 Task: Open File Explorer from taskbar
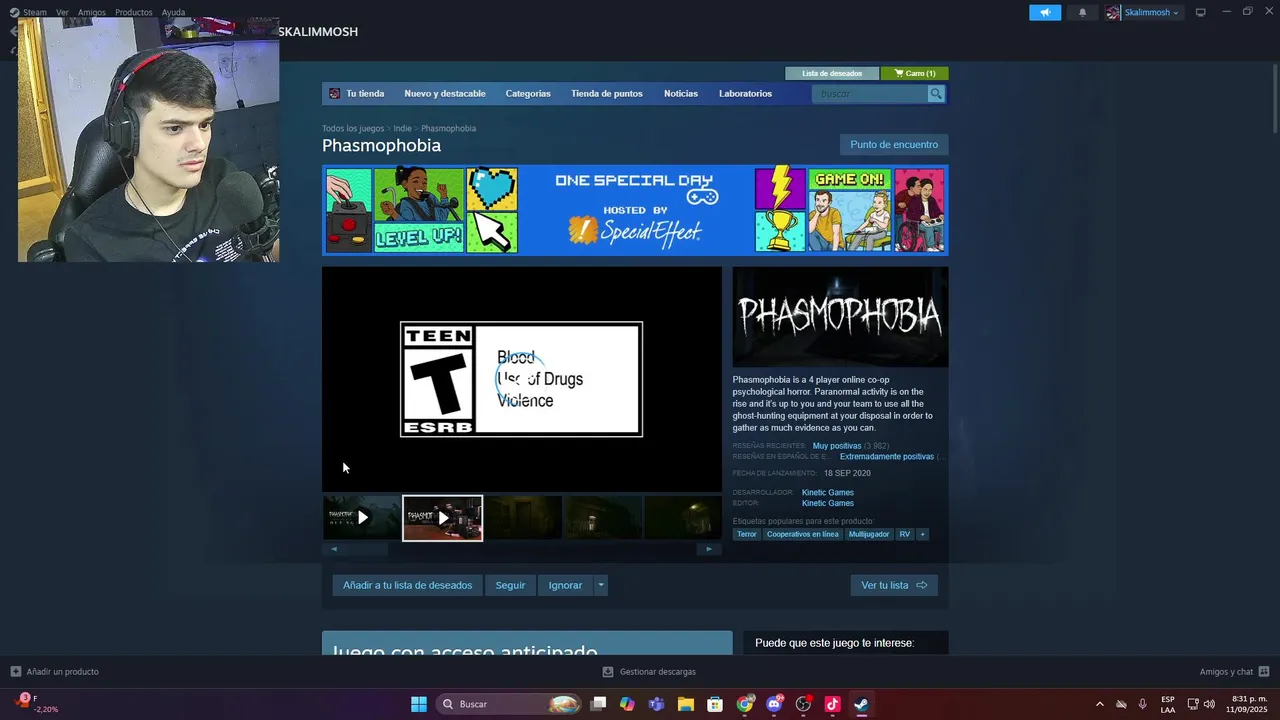(x=686, y=704)
